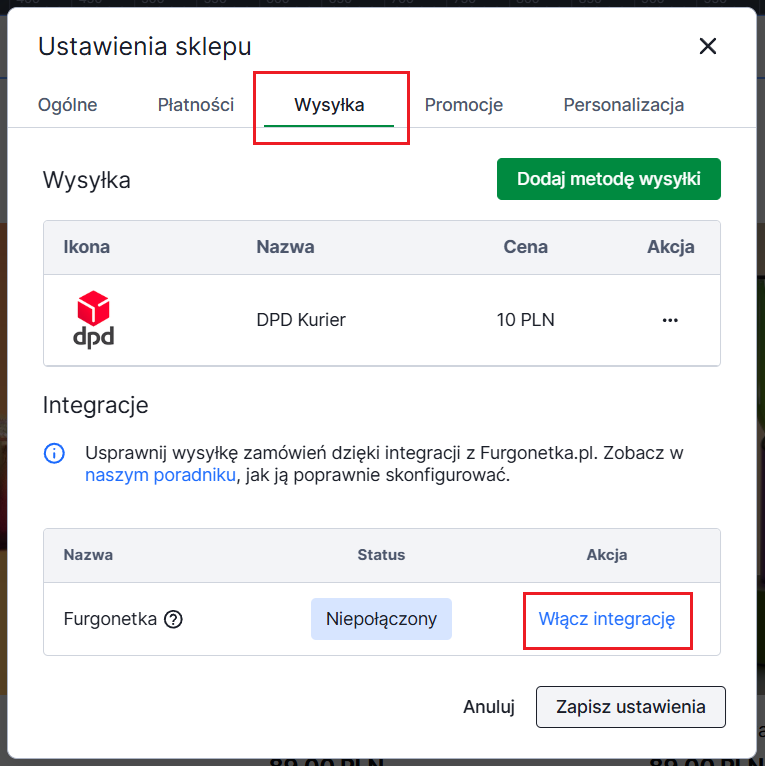Cancel with the Anuluj button
The height and width of the screenshot is (766, 765).
[488, 707]
